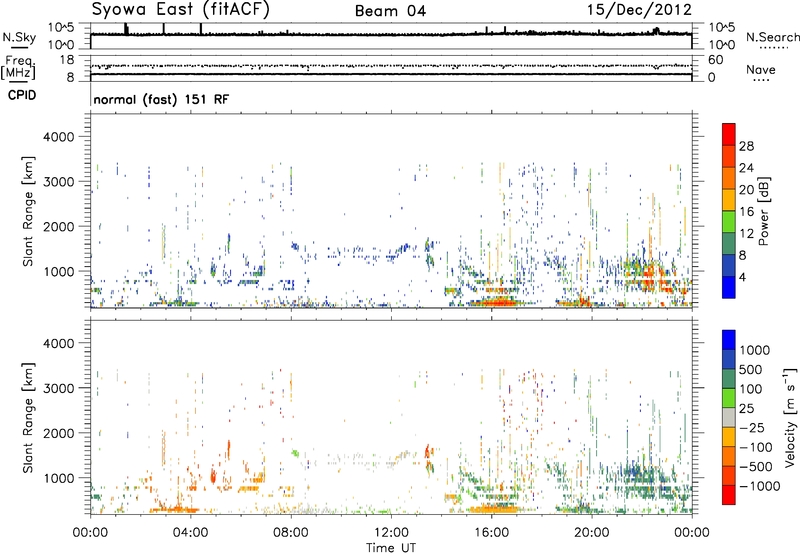Click the "3000" tick of the velocity panel
The width and height of the screenshot is (800, 554).
(x=59, y=388)
